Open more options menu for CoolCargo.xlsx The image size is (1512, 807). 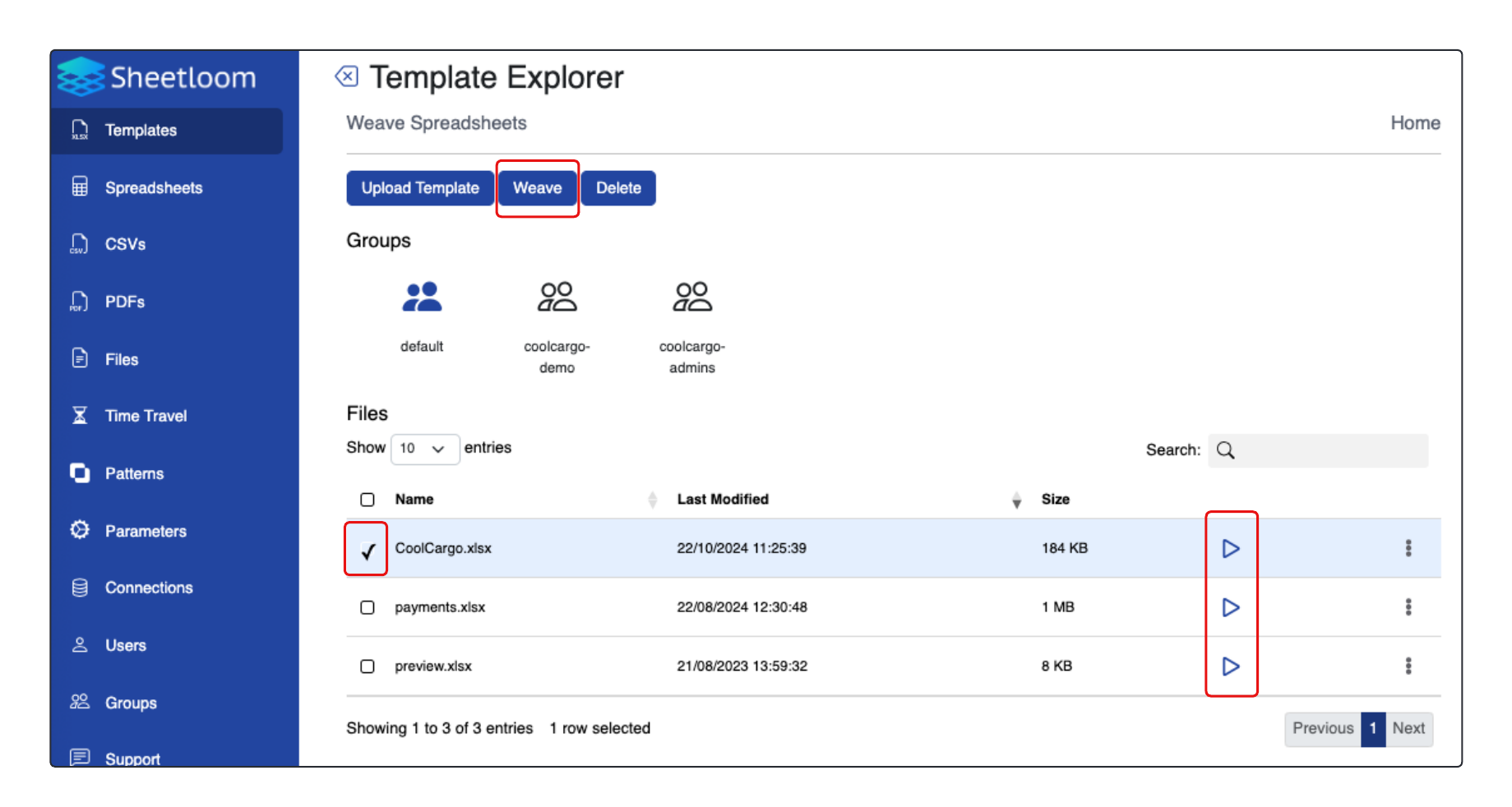(x=1408, y=548)
